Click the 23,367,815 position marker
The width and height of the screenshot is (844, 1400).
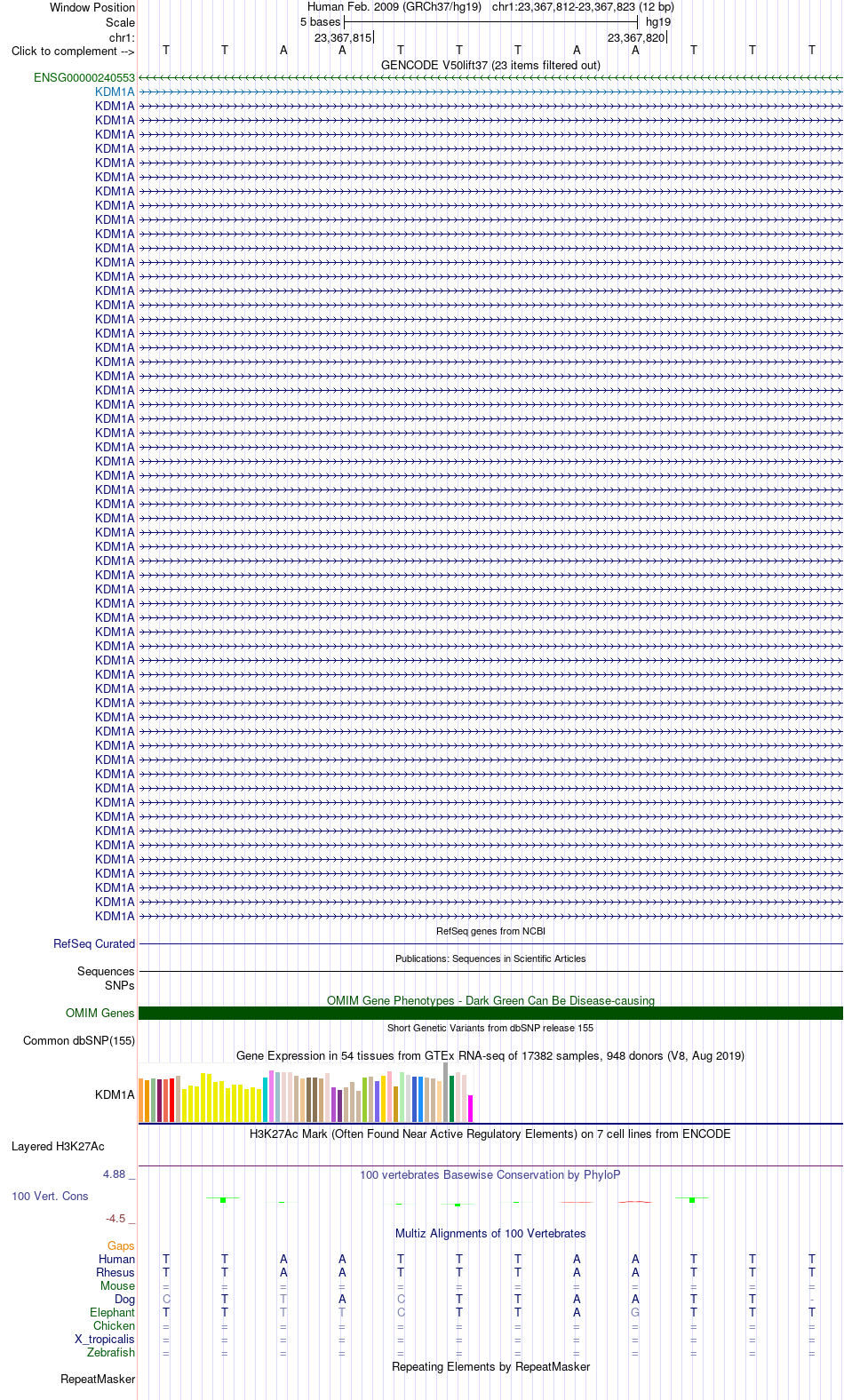coord(343,37)
